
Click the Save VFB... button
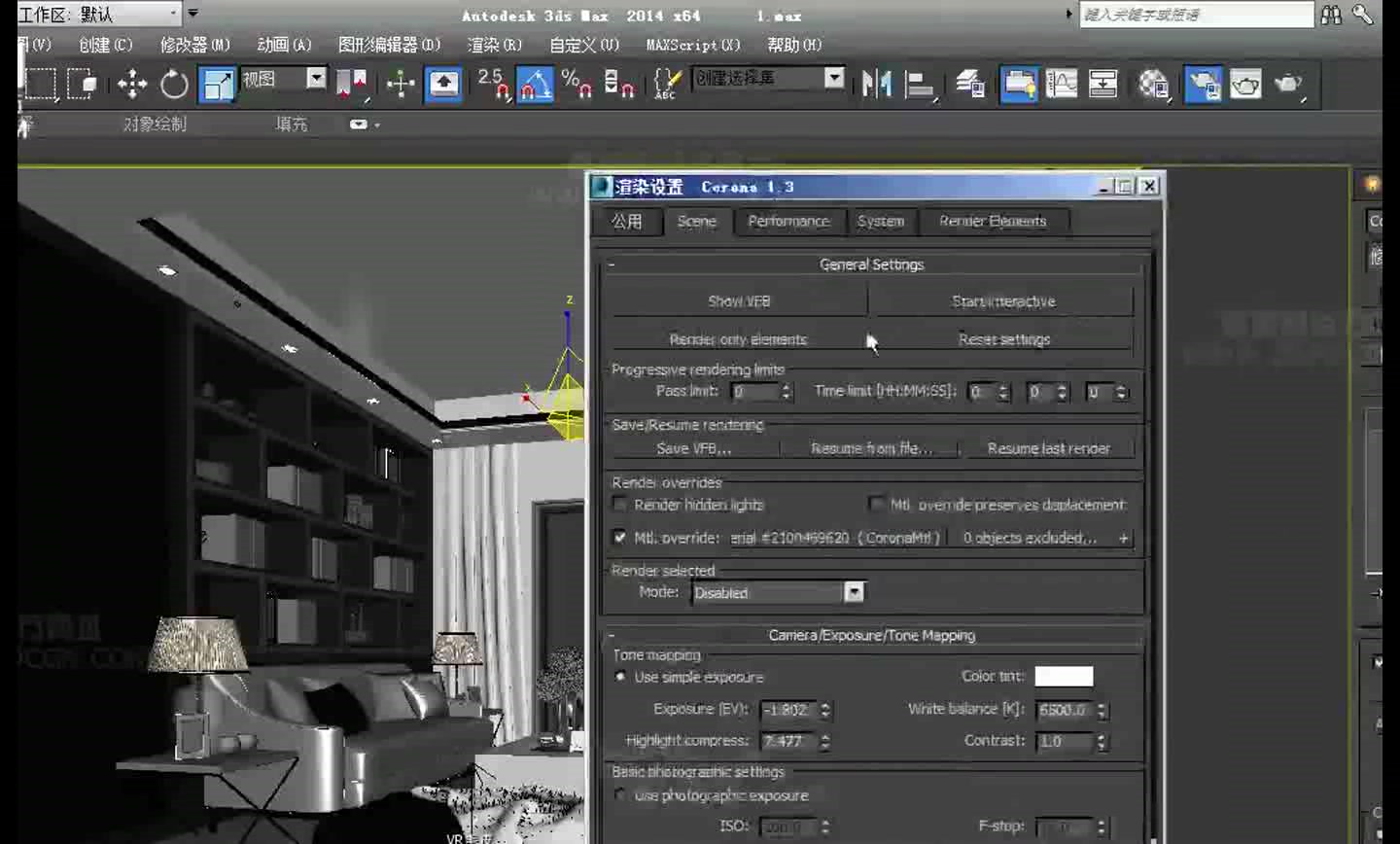click(x=694, y=448)
